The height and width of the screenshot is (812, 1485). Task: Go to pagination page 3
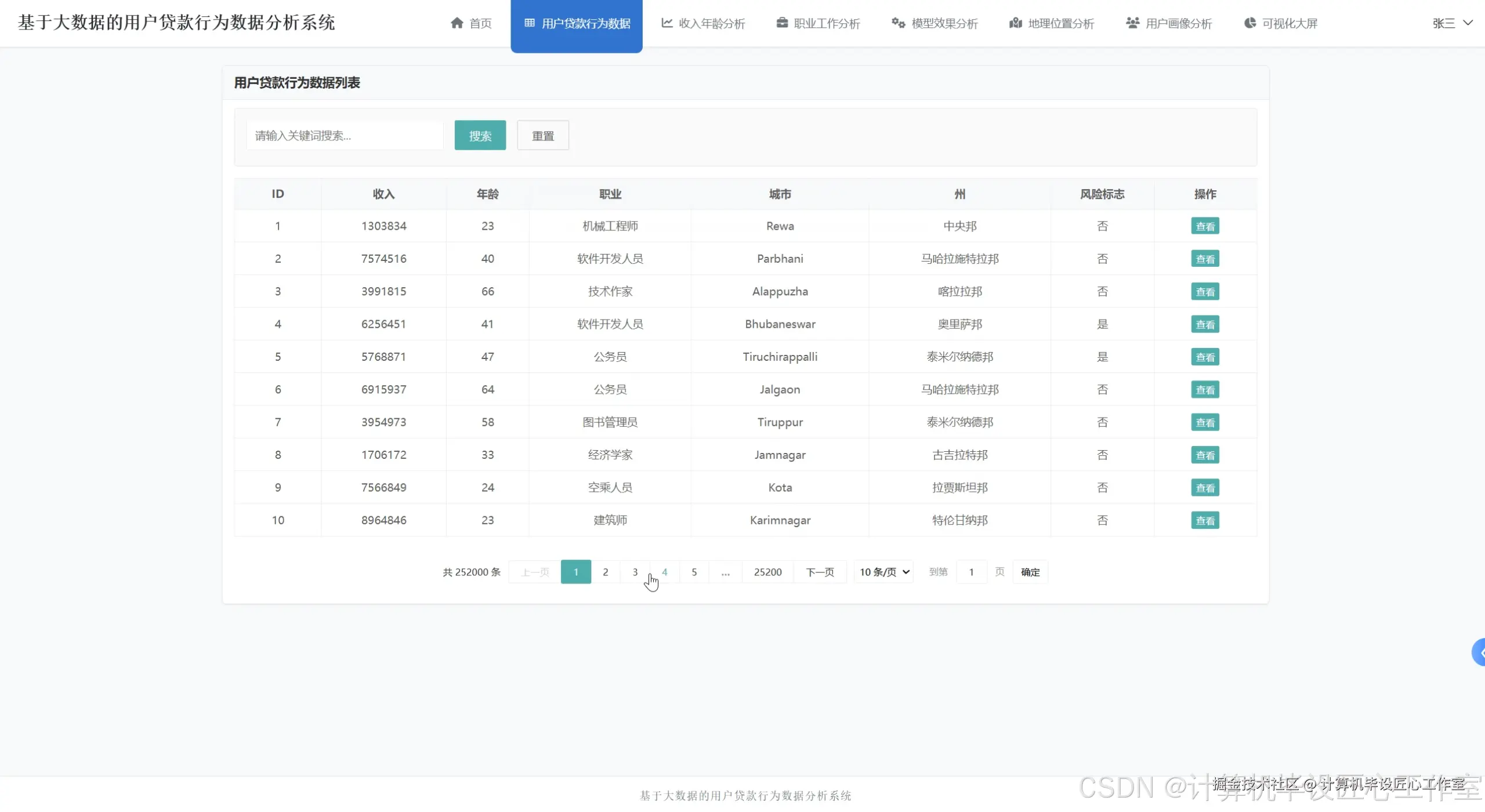635,572
